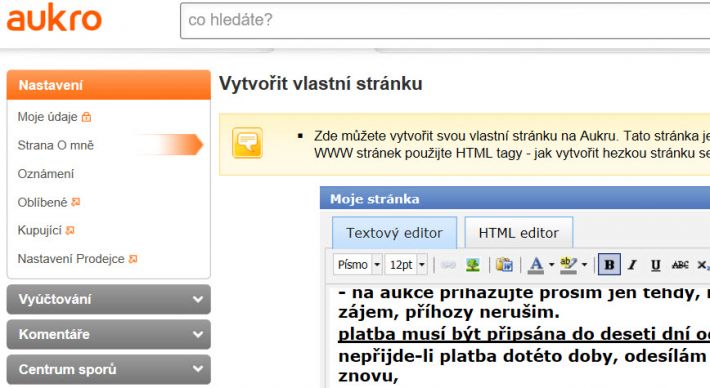Switch to the HTML editor tab
Viewport: 710px width, 388px height.
tap(519, 233)
